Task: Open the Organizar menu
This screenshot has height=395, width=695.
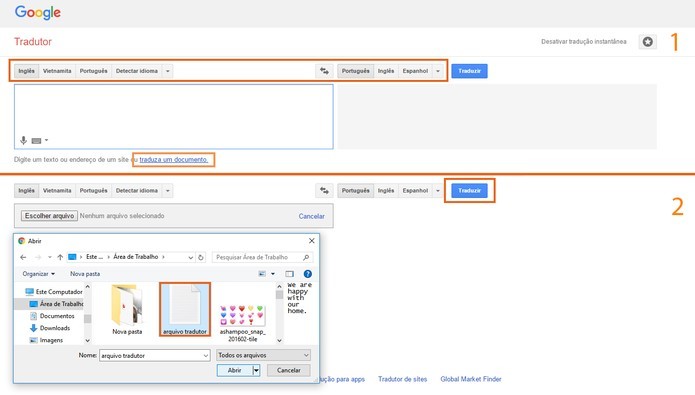Action: [39, 274]
